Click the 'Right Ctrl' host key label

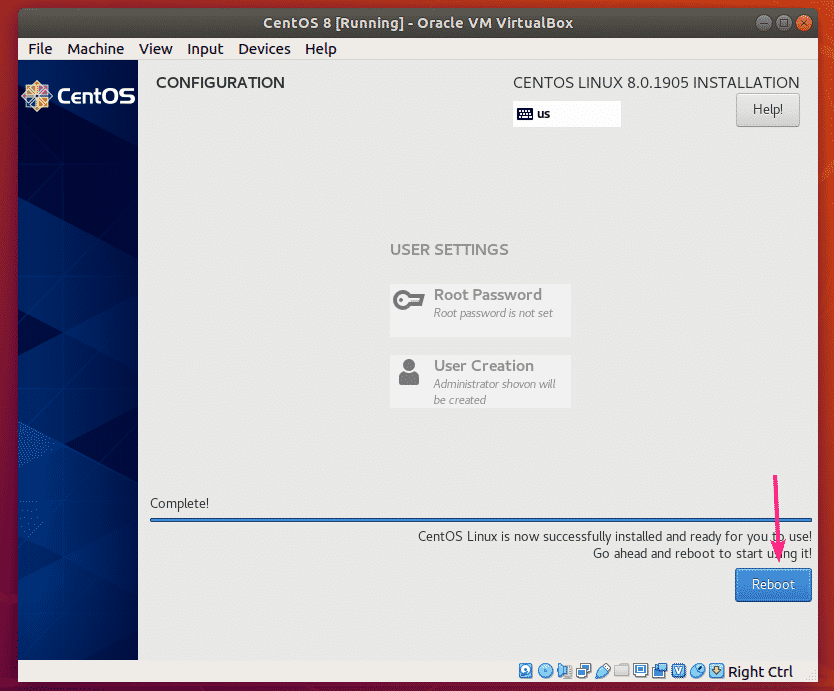point(760,672)
